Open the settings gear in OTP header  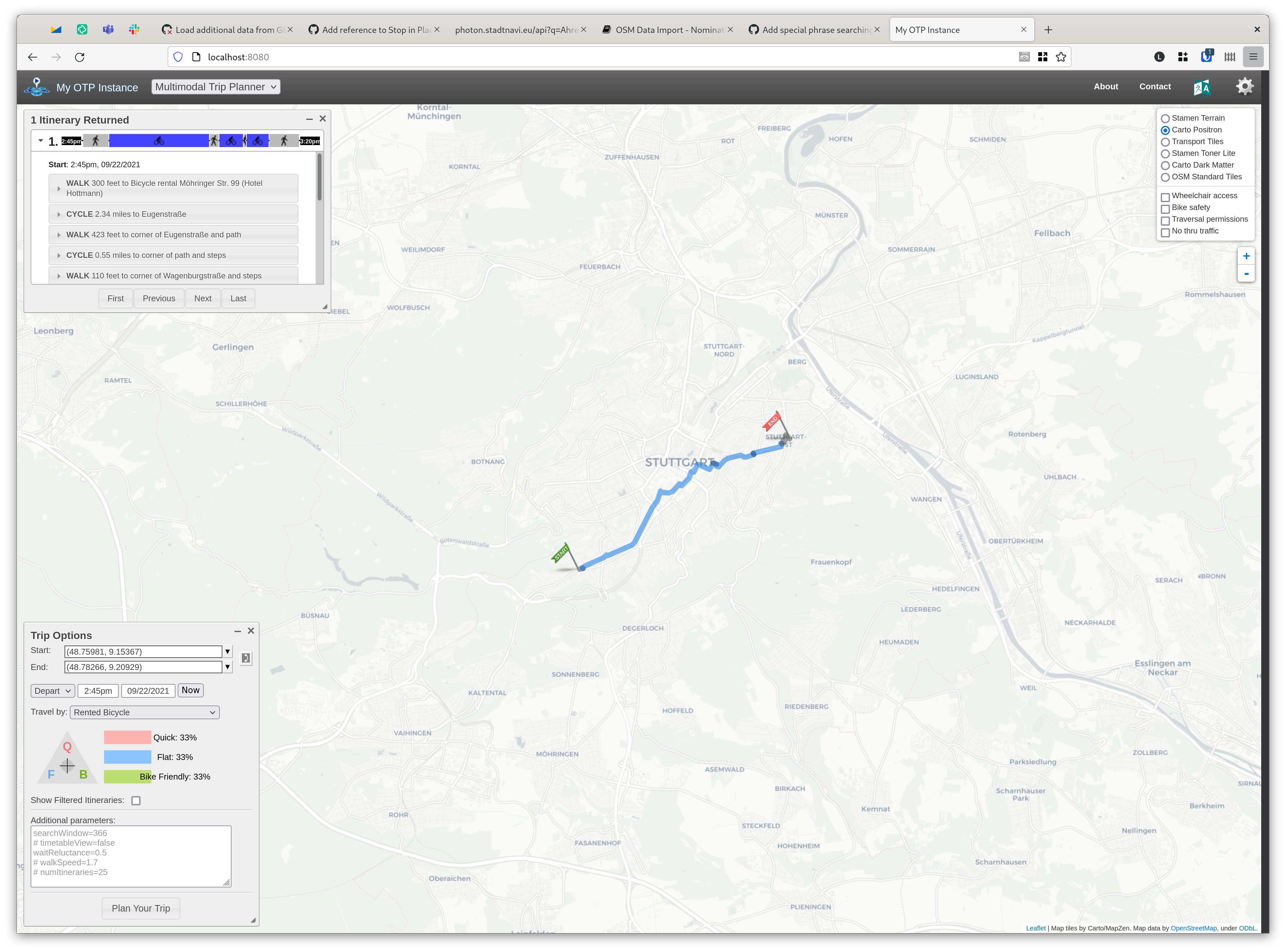tap(1245, 86)
